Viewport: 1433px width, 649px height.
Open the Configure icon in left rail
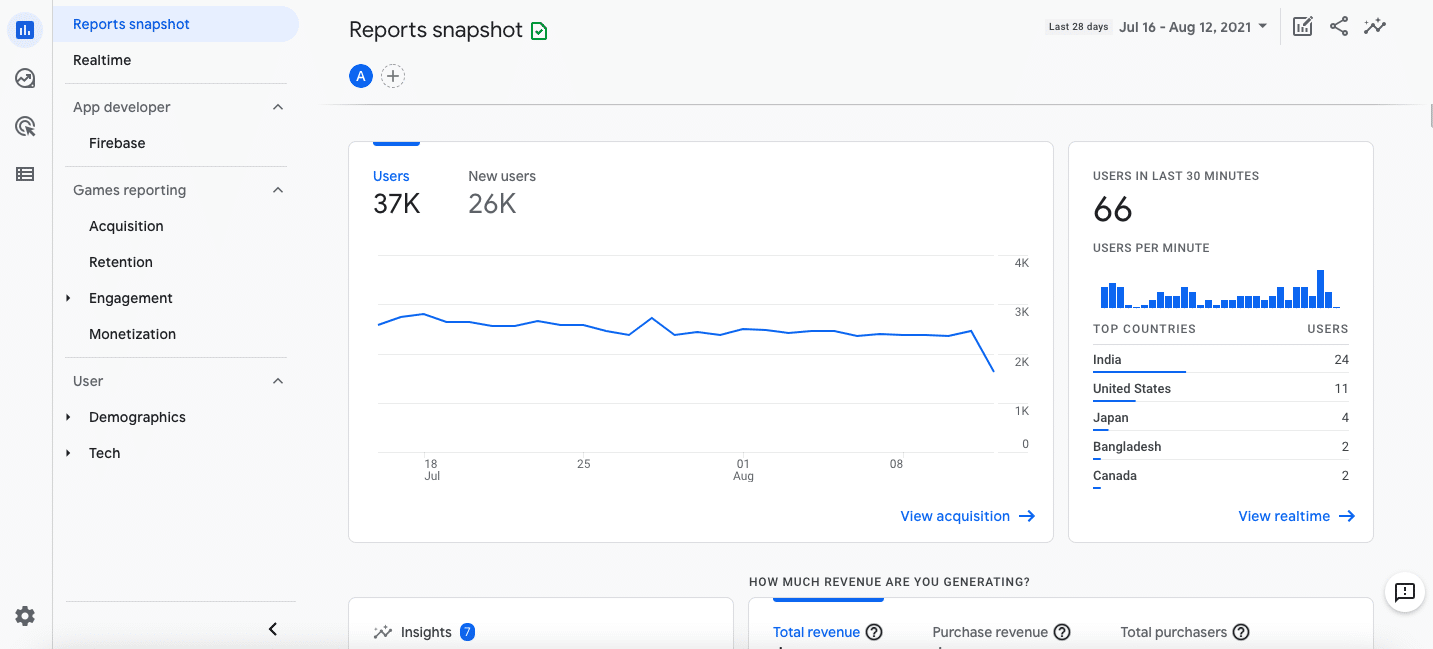26,174
